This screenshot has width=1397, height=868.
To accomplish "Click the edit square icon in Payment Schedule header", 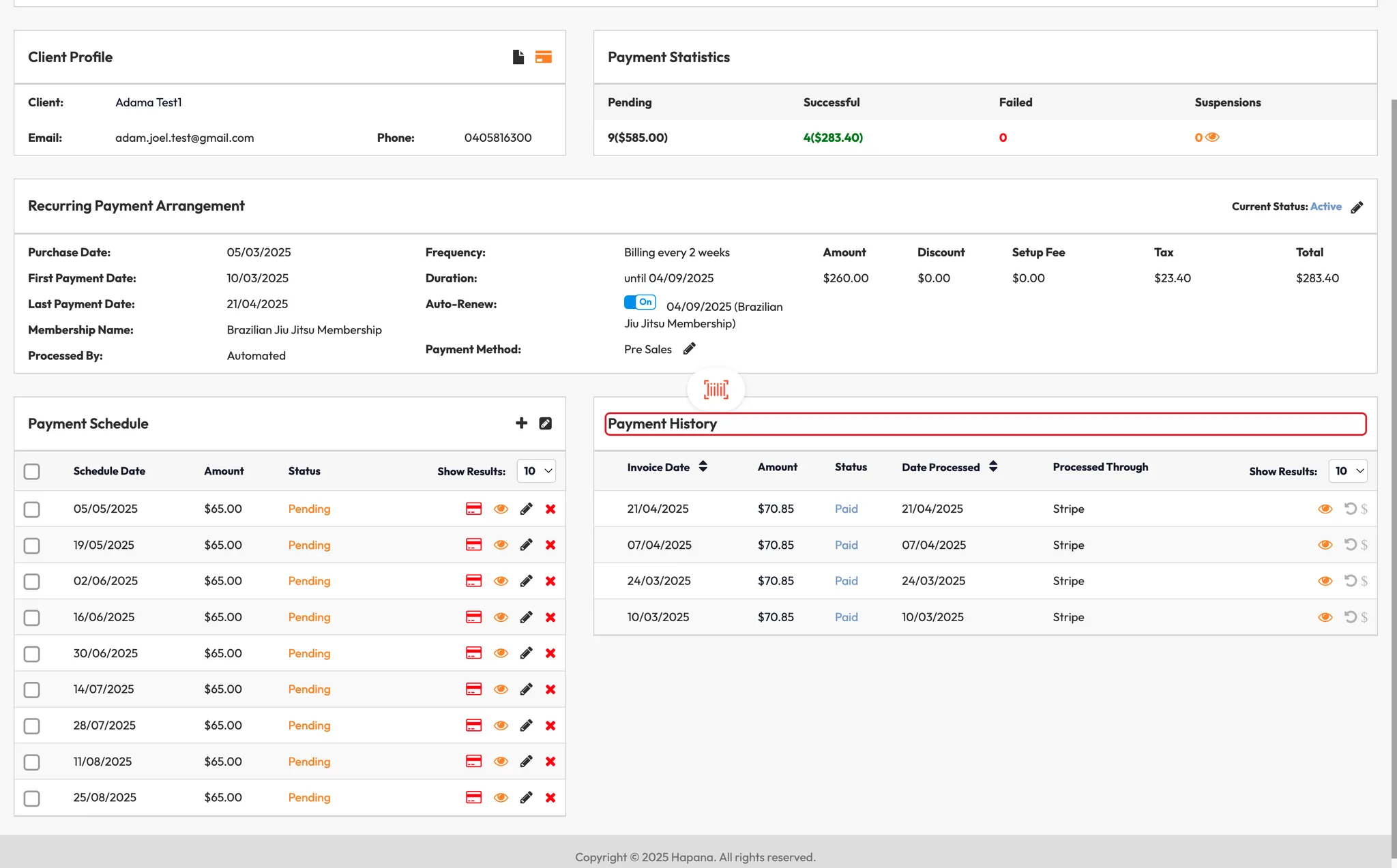I will pyautogui.click(x=545, y=423).
